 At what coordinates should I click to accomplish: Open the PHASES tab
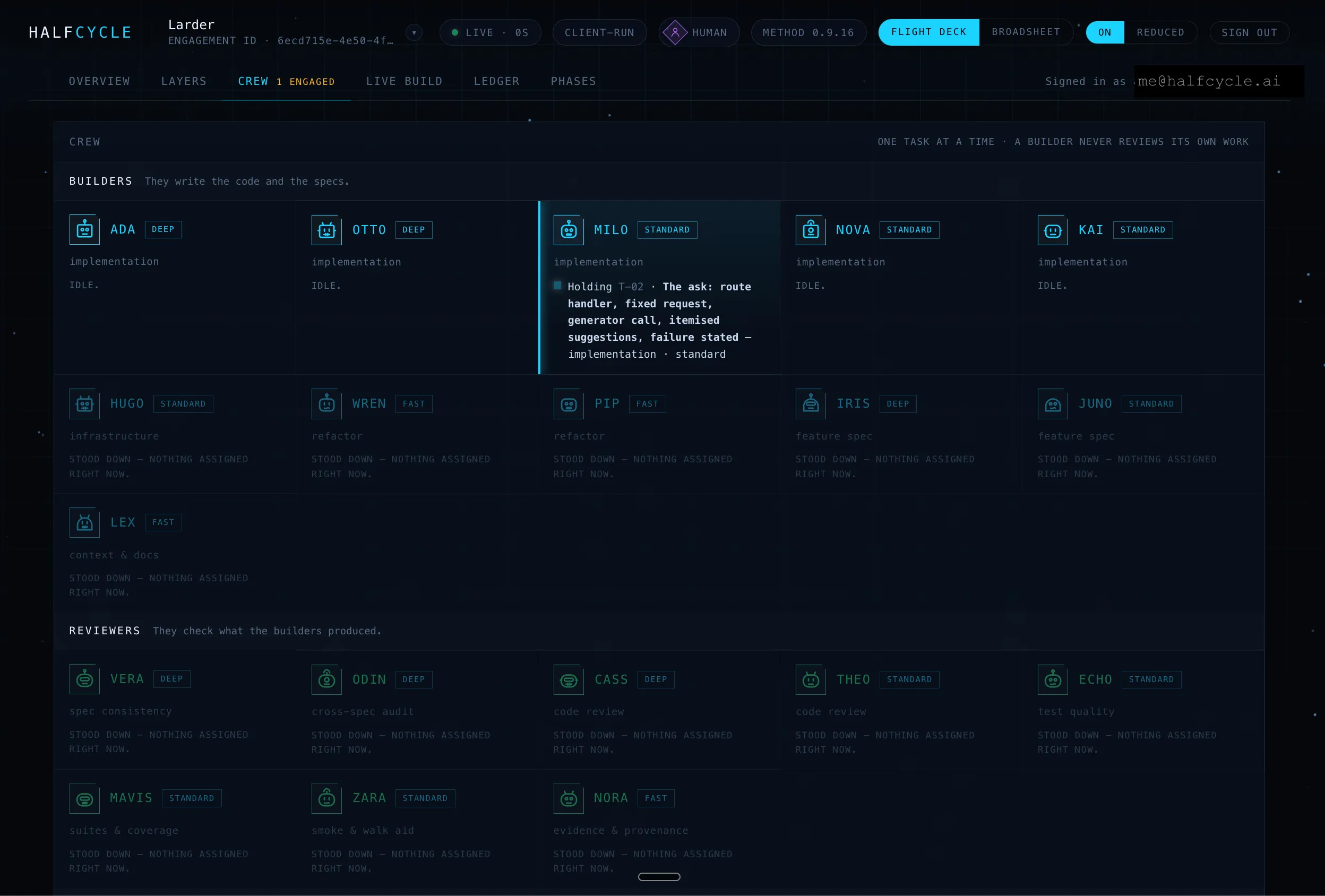[573, 82]
